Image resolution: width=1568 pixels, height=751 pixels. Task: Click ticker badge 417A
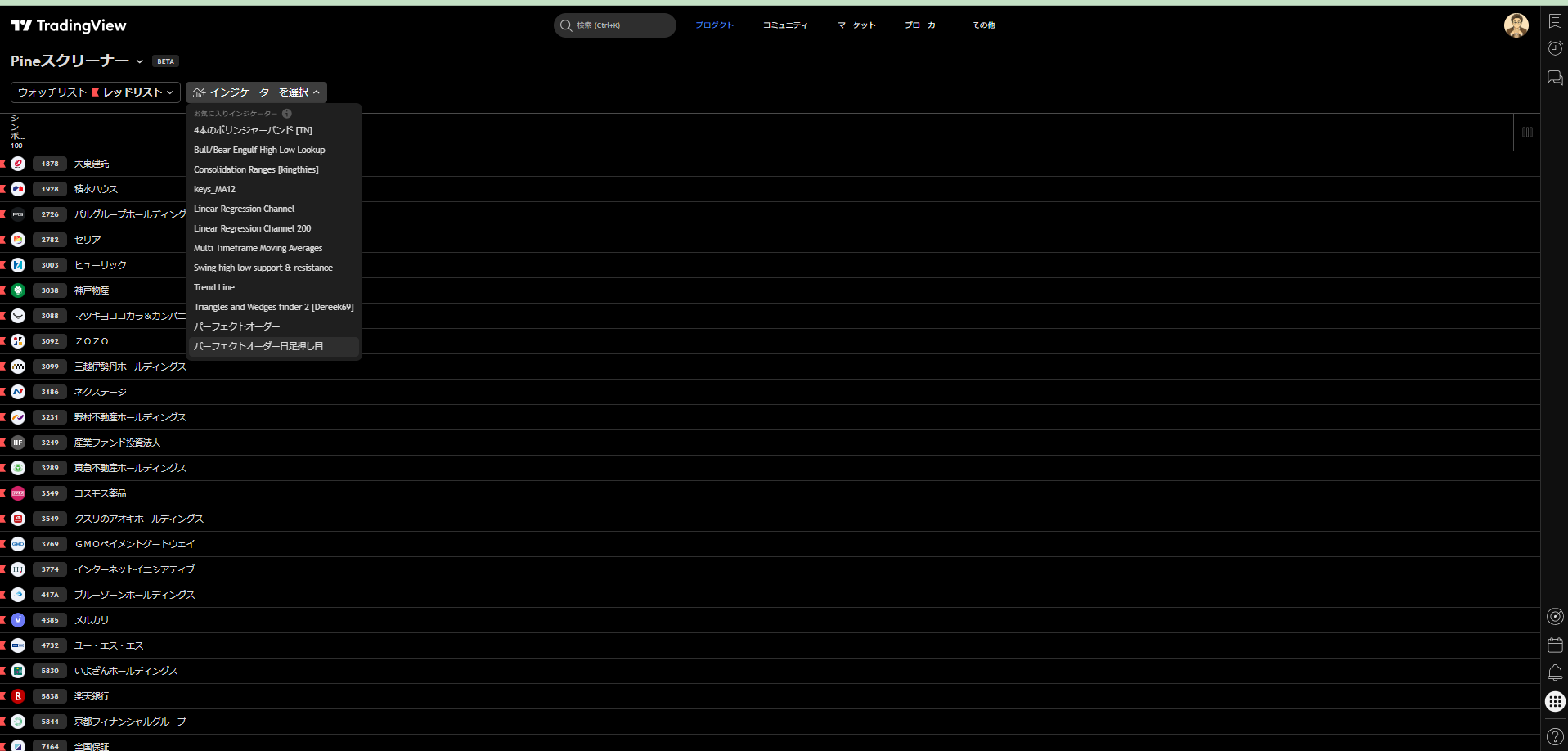[x=50, y=595]
